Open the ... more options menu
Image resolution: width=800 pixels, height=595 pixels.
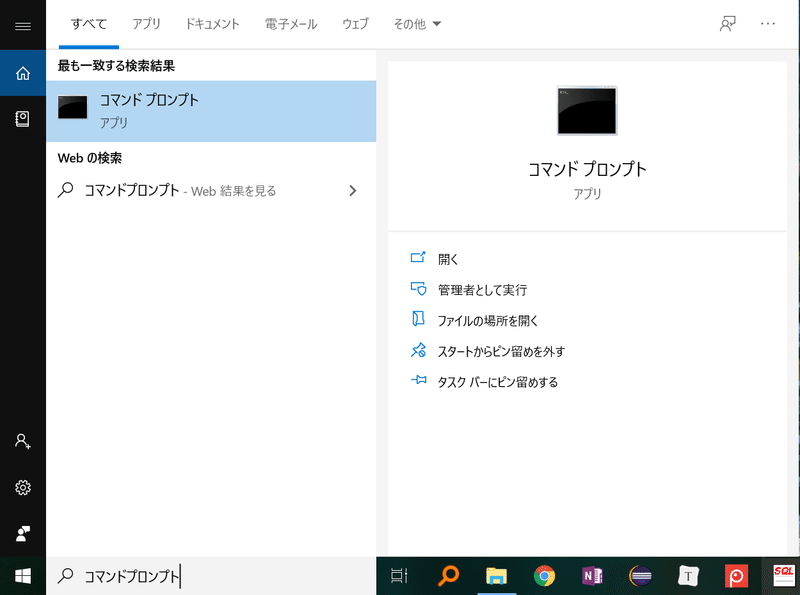click(x=767, y=24)
